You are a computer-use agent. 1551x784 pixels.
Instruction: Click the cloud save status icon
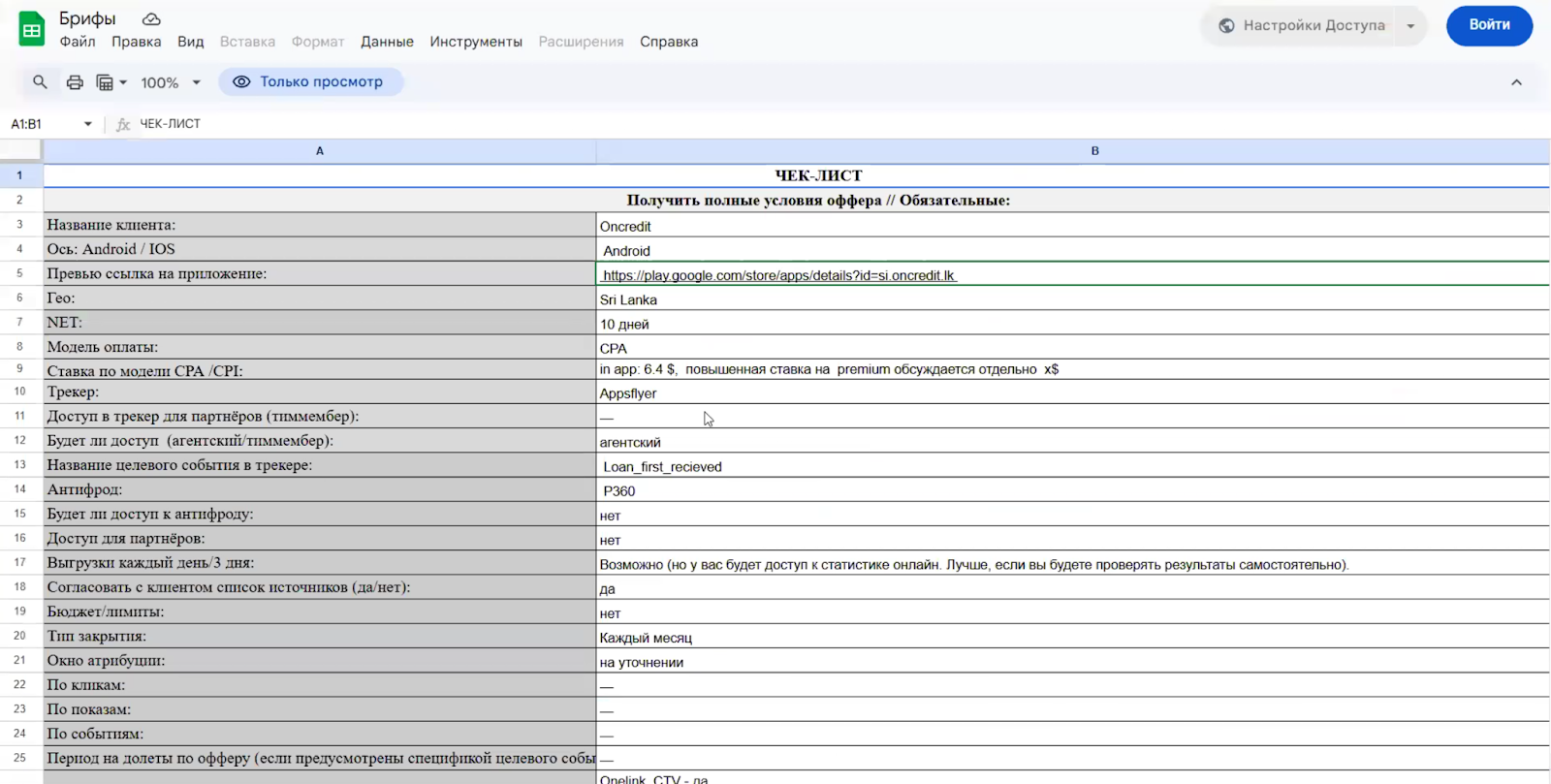click(x=151, y=19)
